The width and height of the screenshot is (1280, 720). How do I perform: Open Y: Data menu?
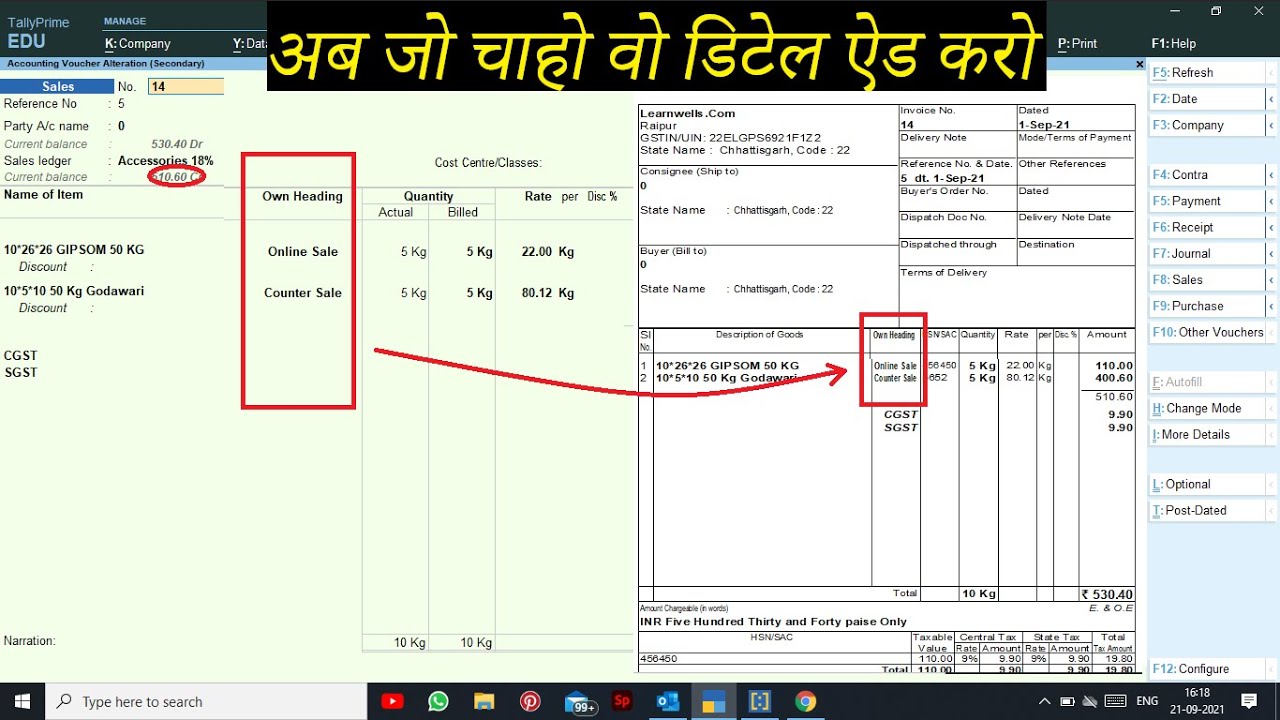click(250, 44)
